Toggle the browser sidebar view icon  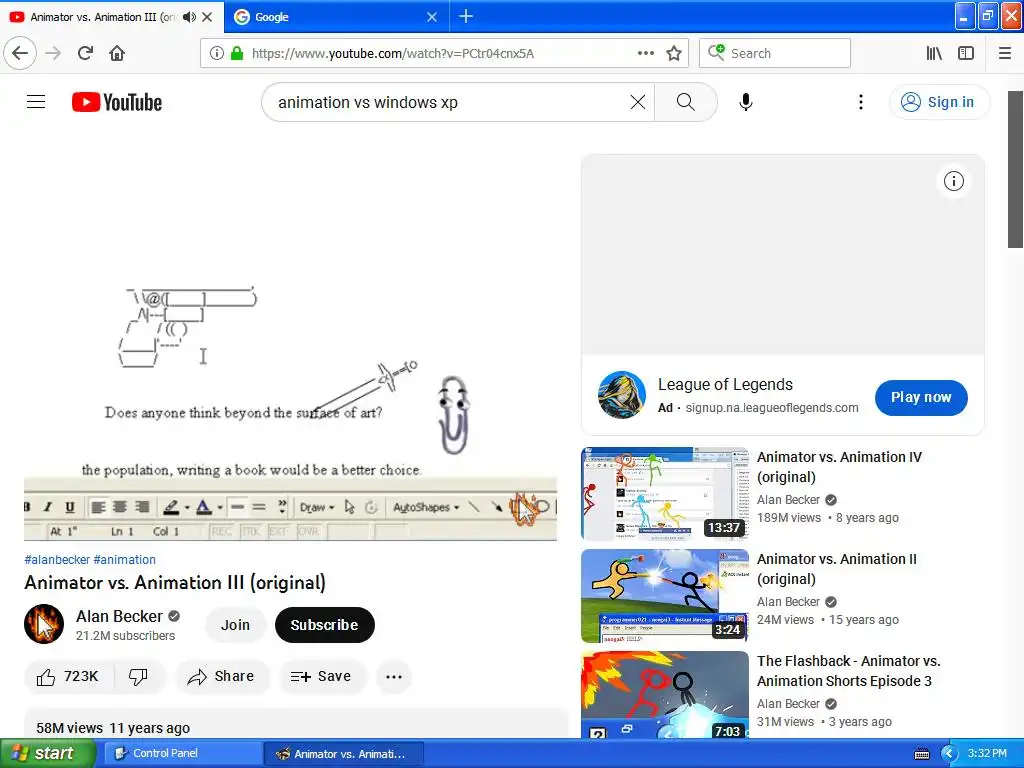[x=966, y=53]
